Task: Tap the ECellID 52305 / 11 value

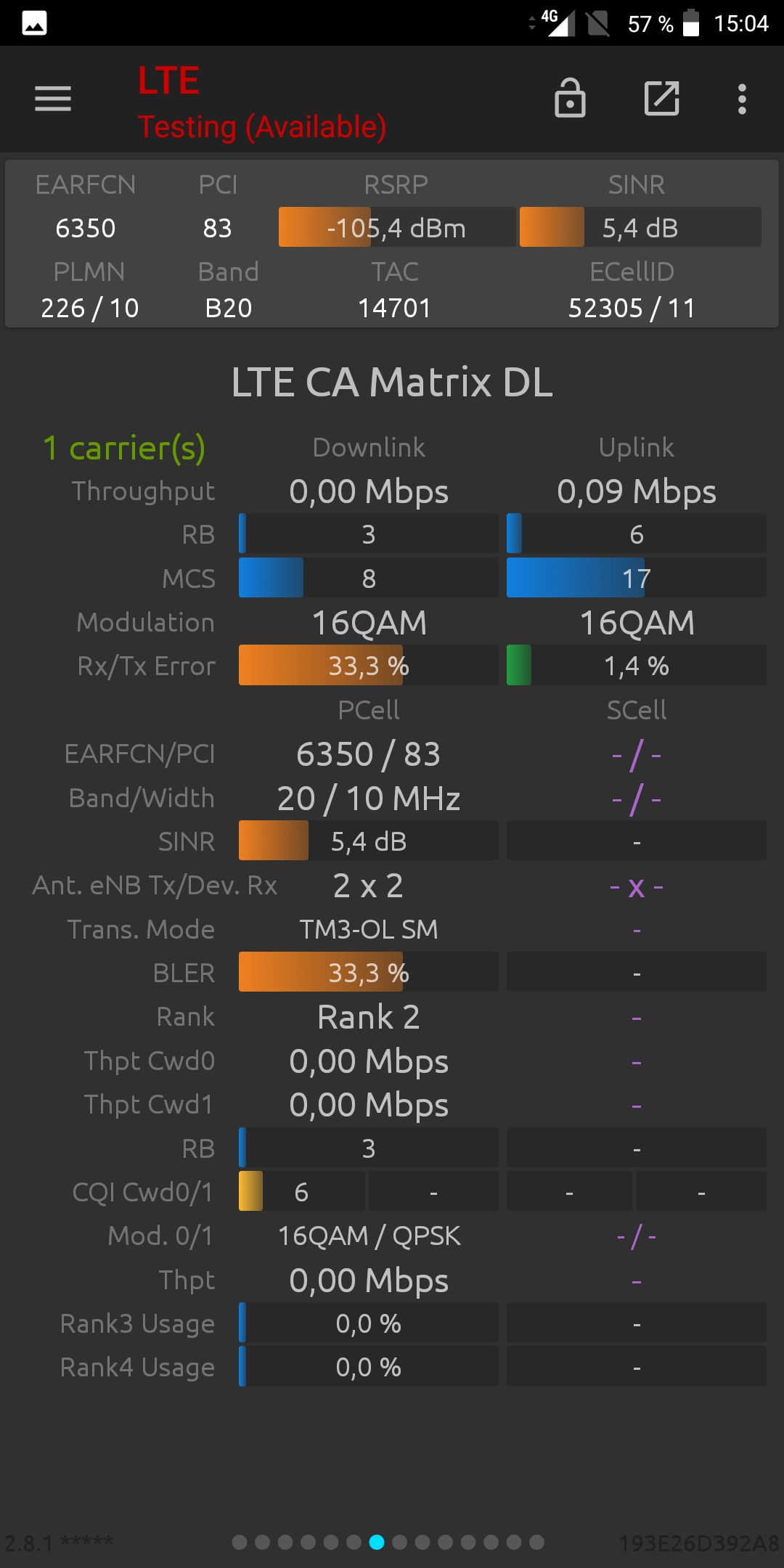Action: (632, 308)
